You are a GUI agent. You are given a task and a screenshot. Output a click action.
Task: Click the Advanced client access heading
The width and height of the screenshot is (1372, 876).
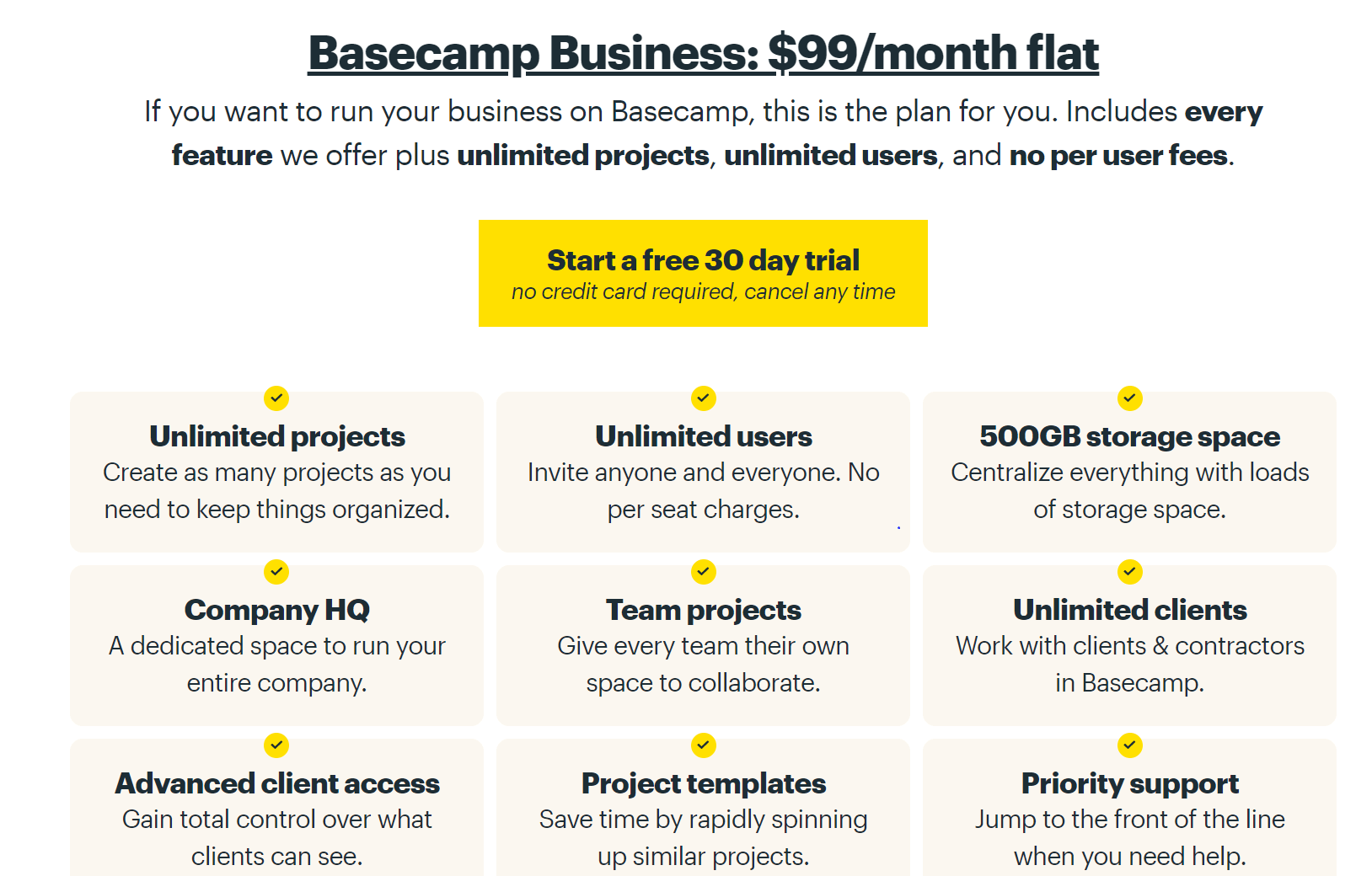pos(276,783)
